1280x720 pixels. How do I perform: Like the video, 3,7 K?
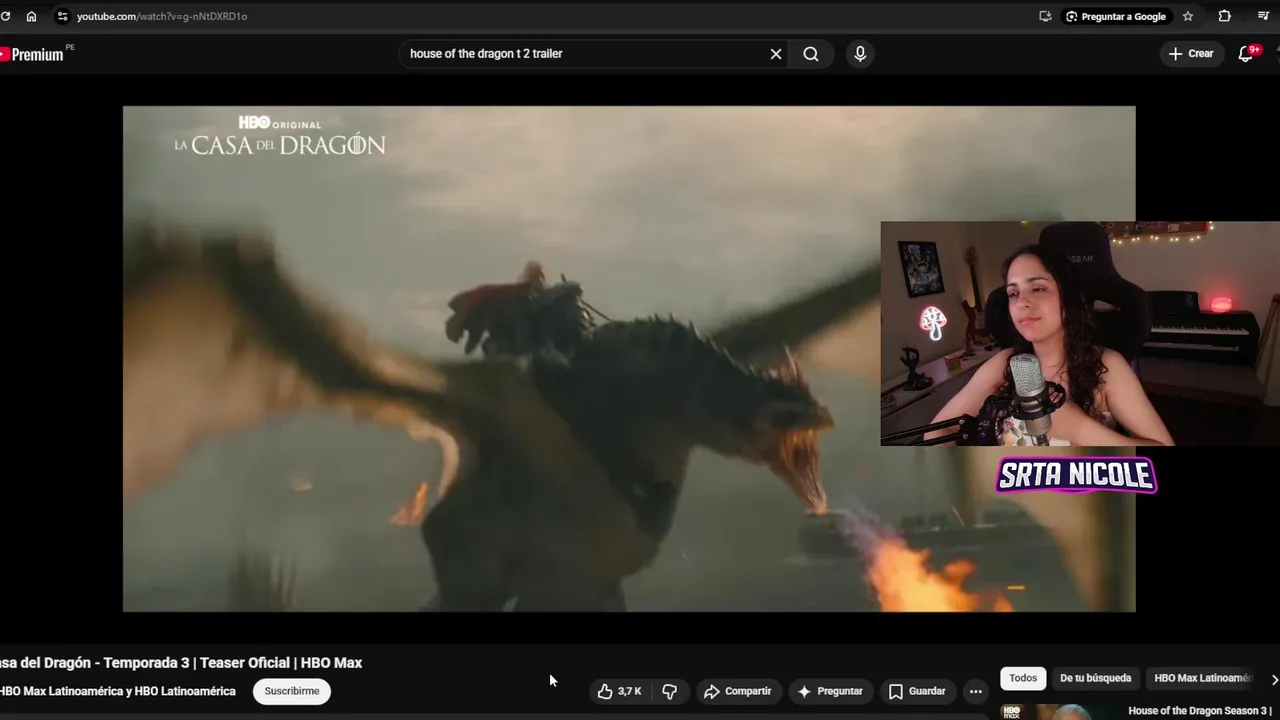point(620,691)
